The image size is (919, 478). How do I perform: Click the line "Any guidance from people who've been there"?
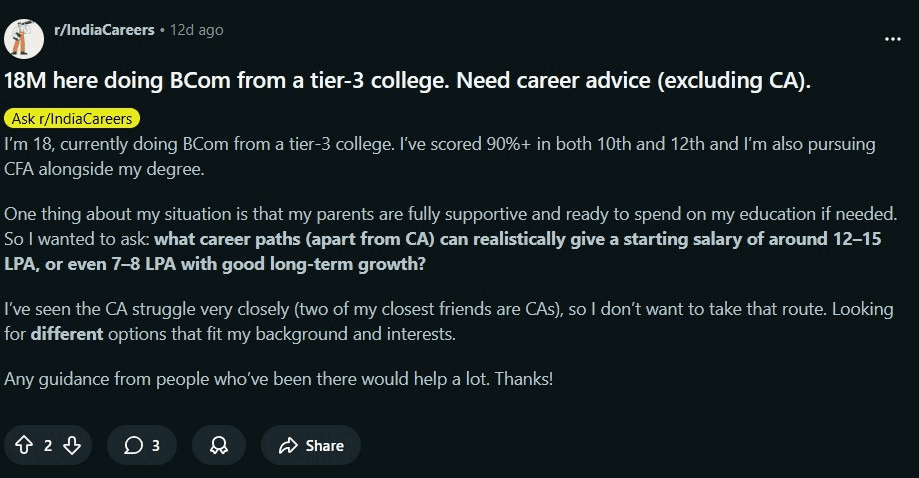[278, 380]
